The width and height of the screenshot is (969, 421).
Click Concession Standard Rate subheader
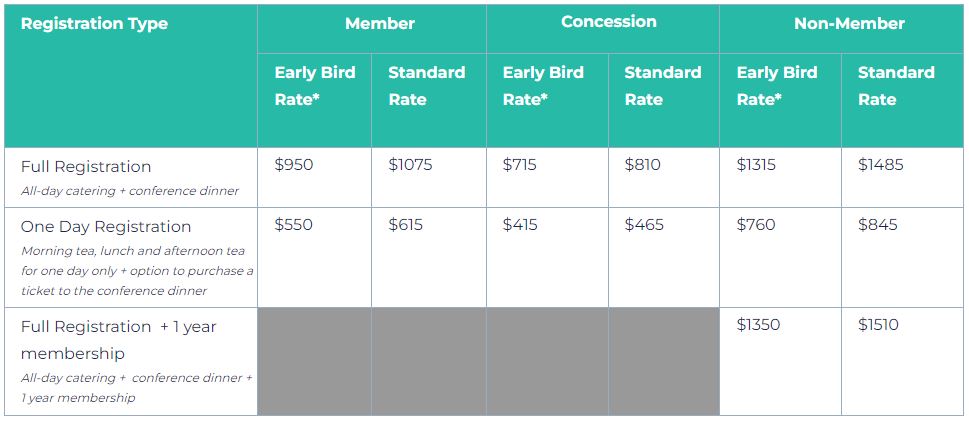[662, 86]
